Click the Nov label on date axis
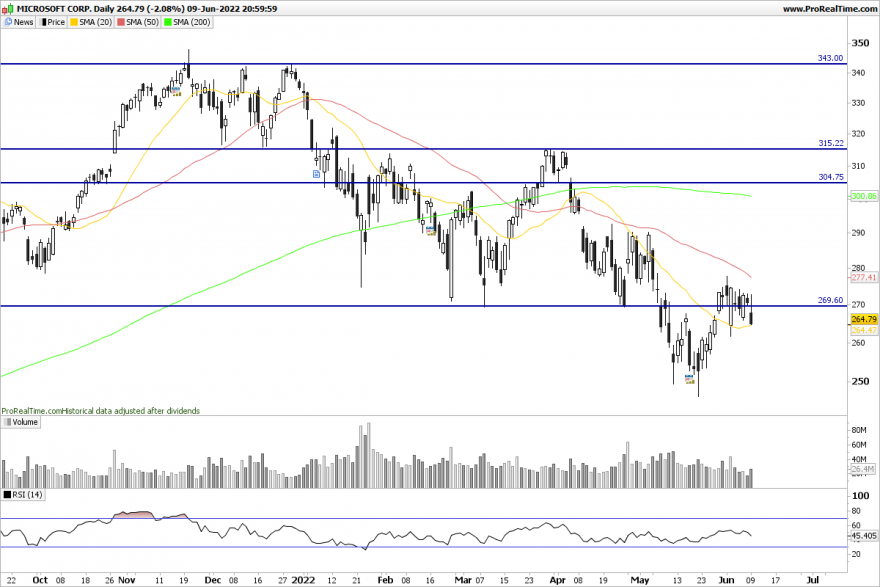Screen dimensions: 880x587 tap(127, 580)
